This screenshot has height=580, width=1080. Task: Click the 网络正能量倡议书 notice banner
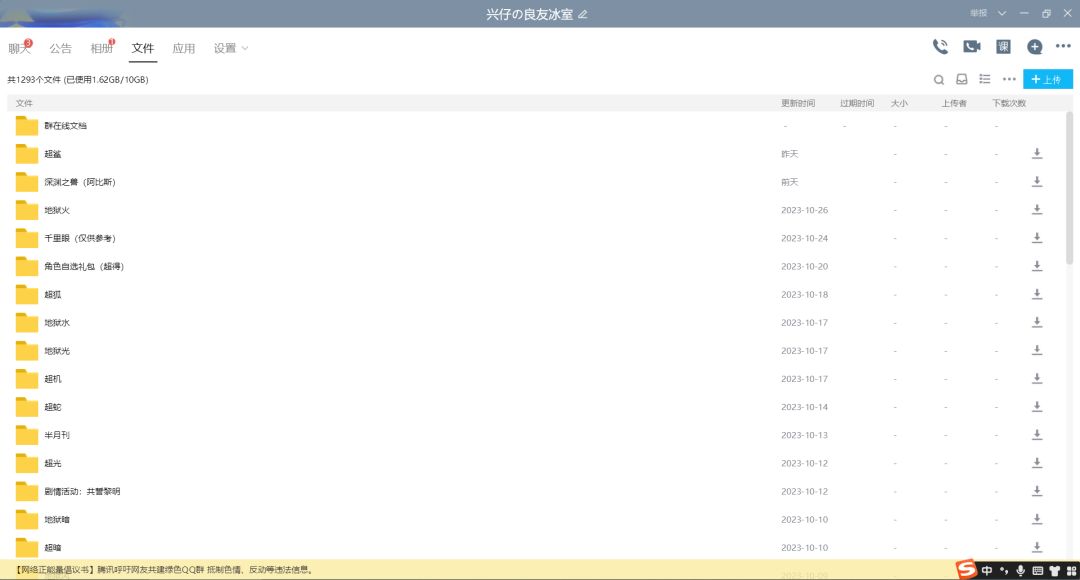(164, 570)
